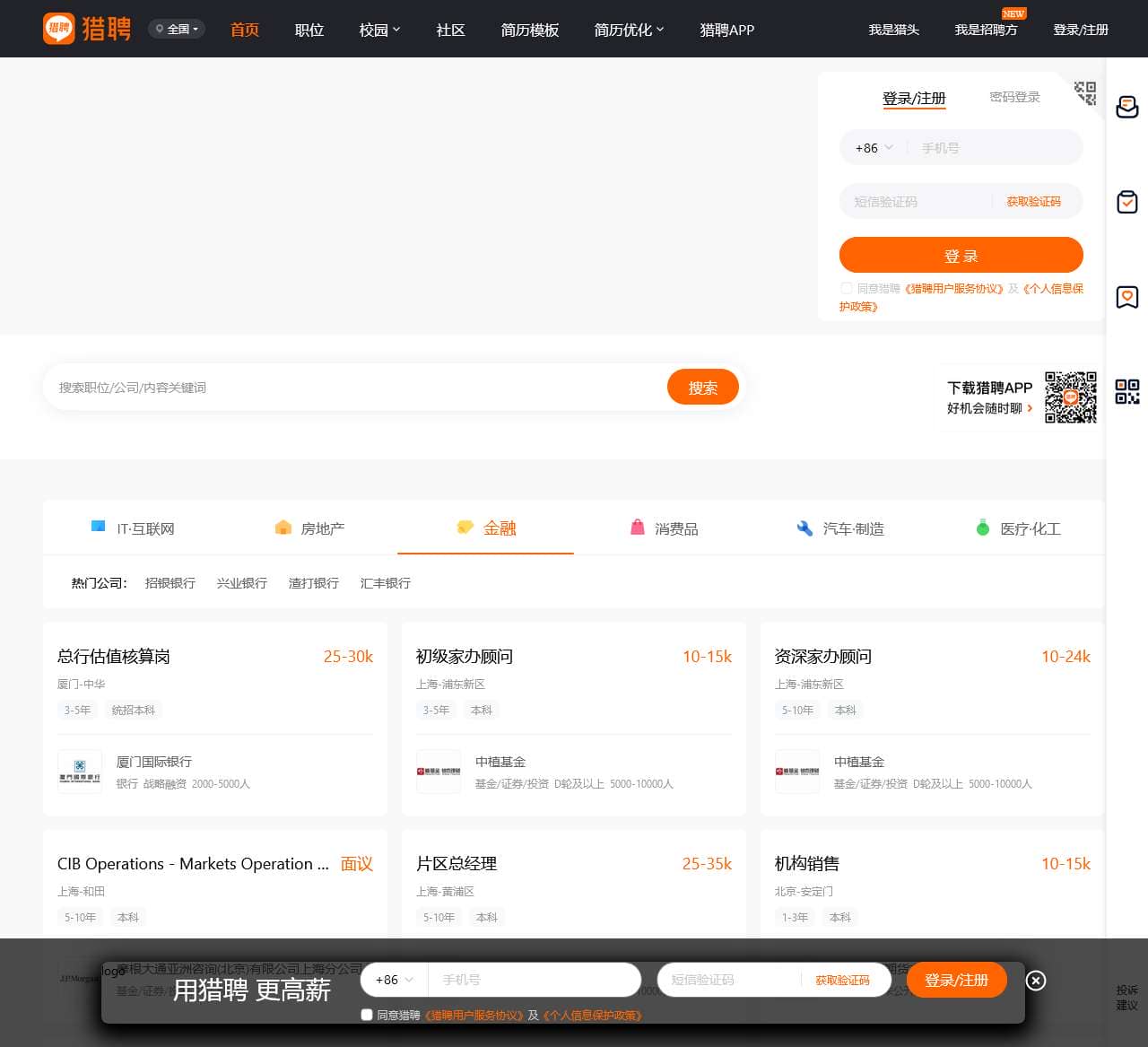Open 猎聘用户服务协议 link in login panel
The width and height of the screenshot is (1148, 1047).
click(953, 289)
